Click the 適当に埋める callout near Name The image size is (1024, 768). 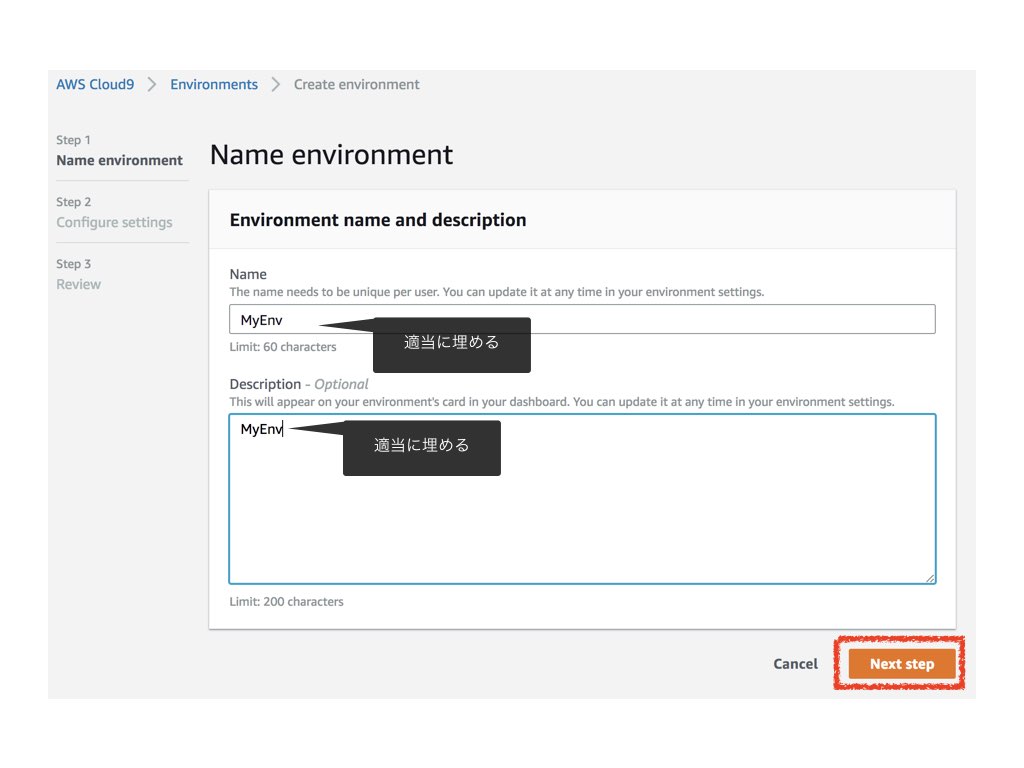pos(451,343)
